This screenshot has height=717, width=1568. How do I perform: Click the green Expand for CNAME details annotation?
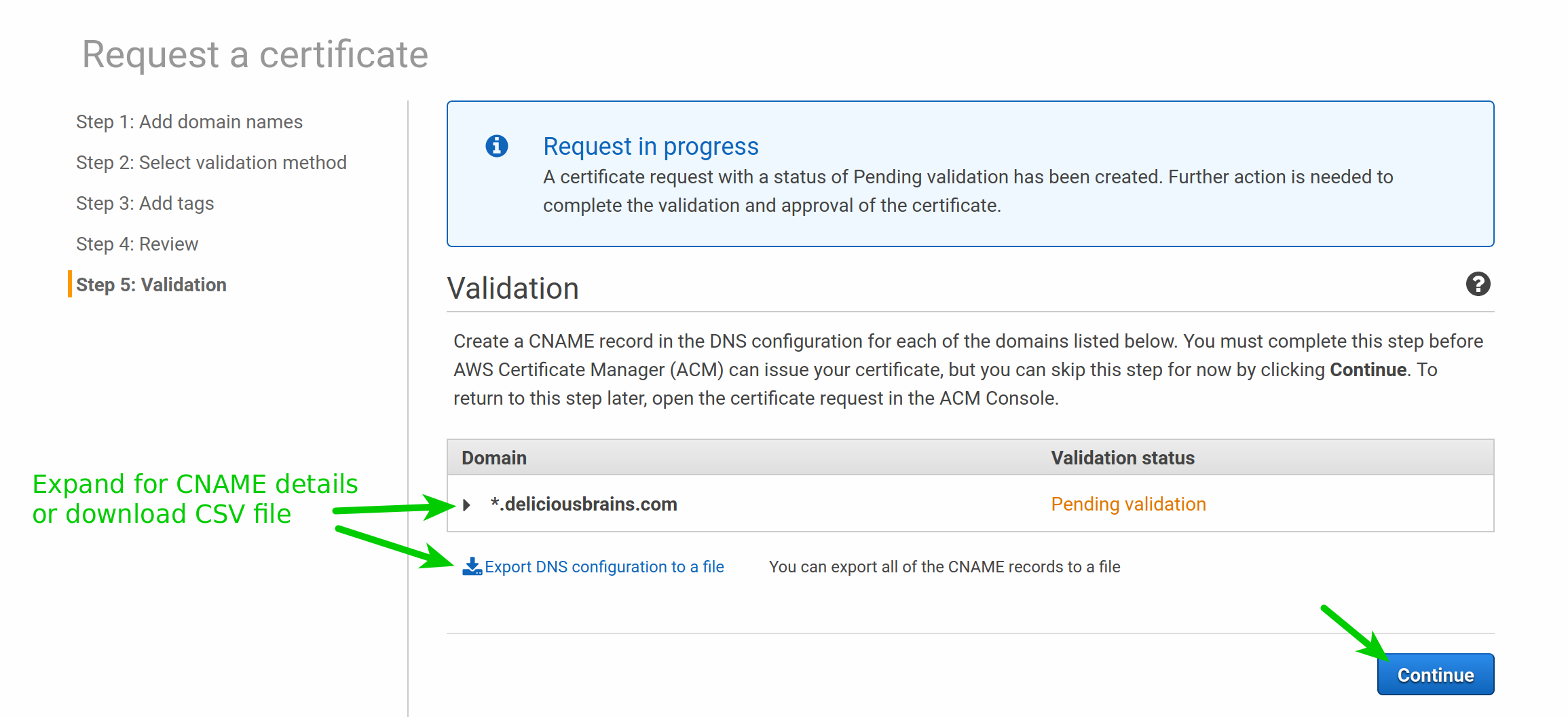pos(195,498)
